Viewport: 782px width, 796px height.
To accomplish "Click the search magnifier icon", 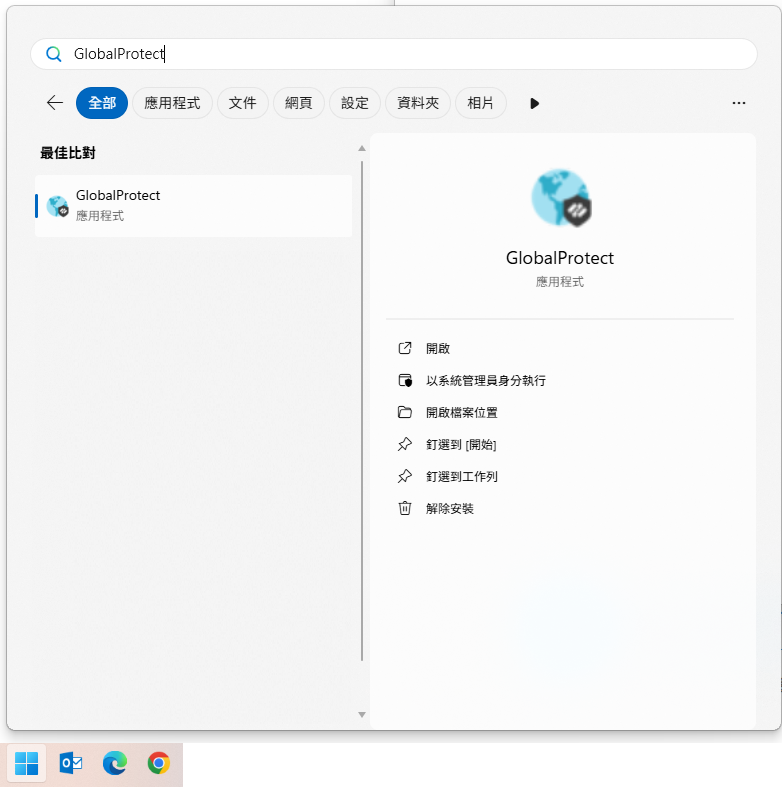I will tap(54, 54).
